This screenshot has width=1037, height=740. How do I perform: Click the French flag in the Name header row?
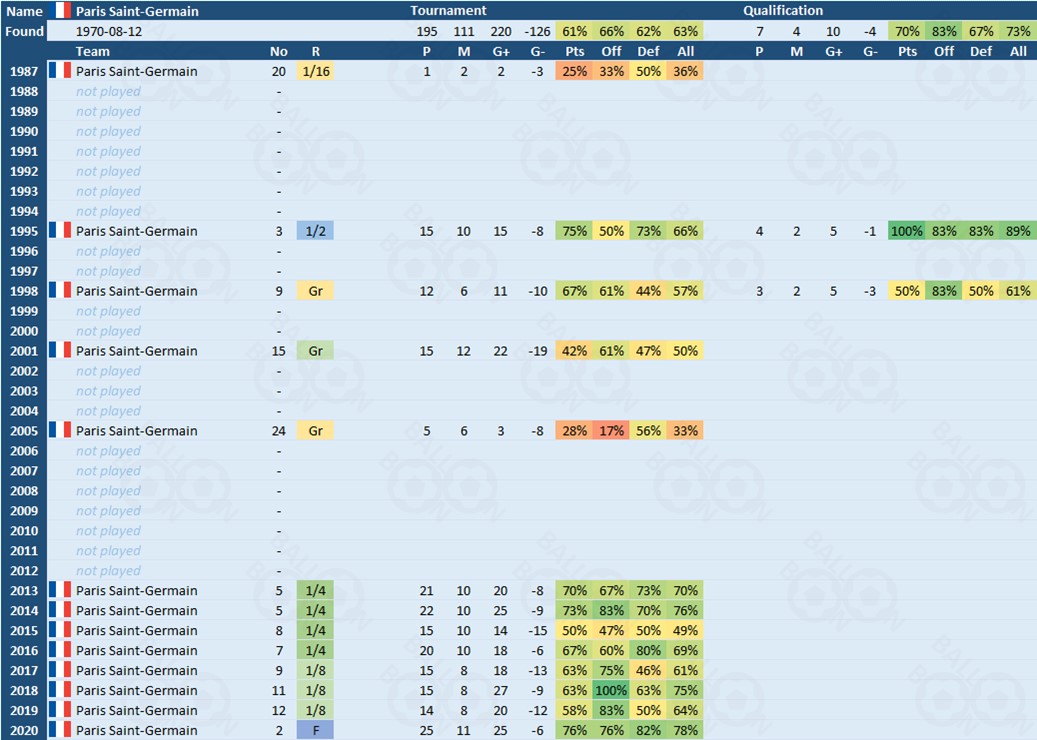(x=61, y=11)
